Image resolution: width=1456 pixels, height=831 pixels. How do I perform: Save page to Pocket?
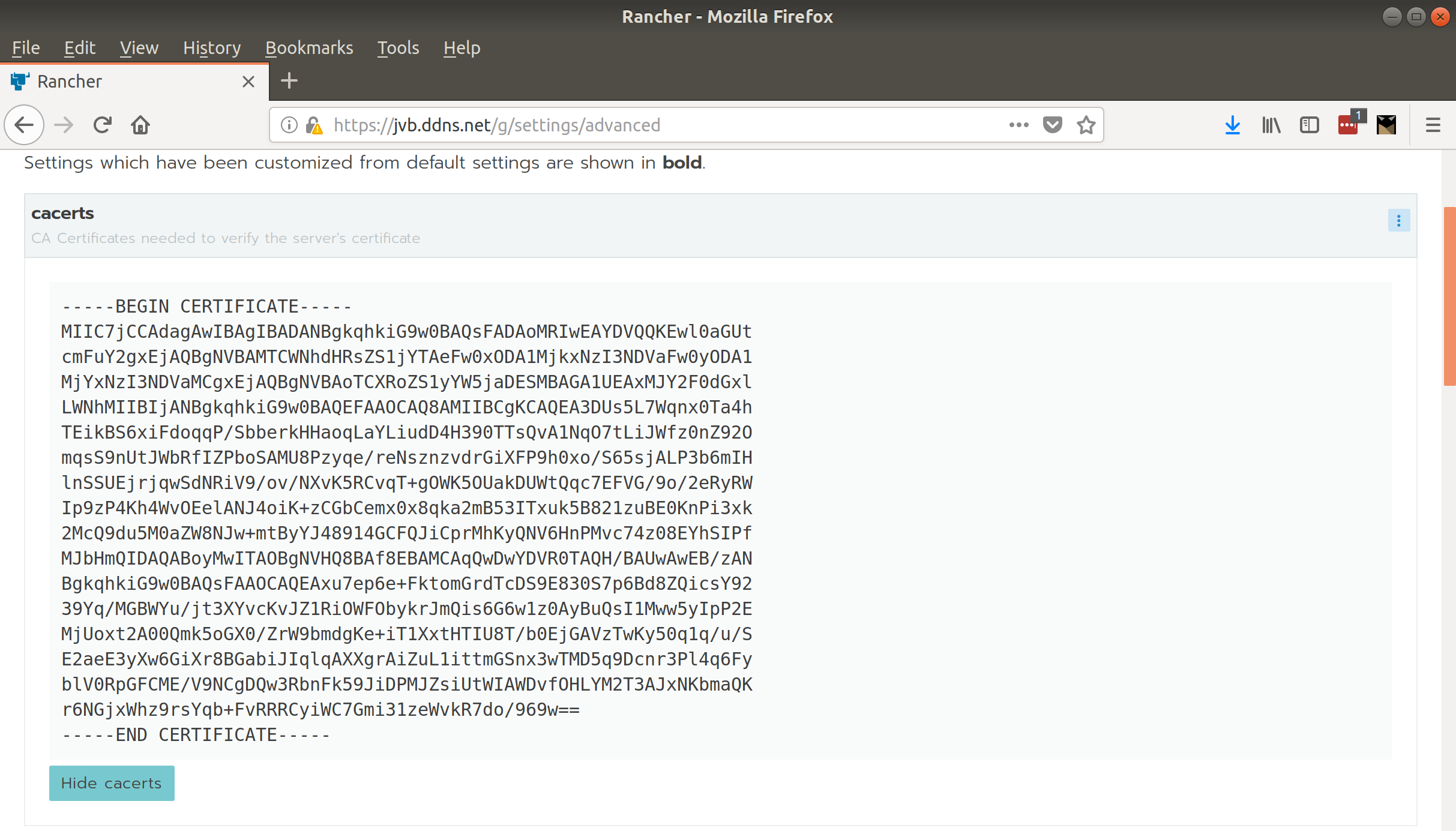[x=1052, y=125]
